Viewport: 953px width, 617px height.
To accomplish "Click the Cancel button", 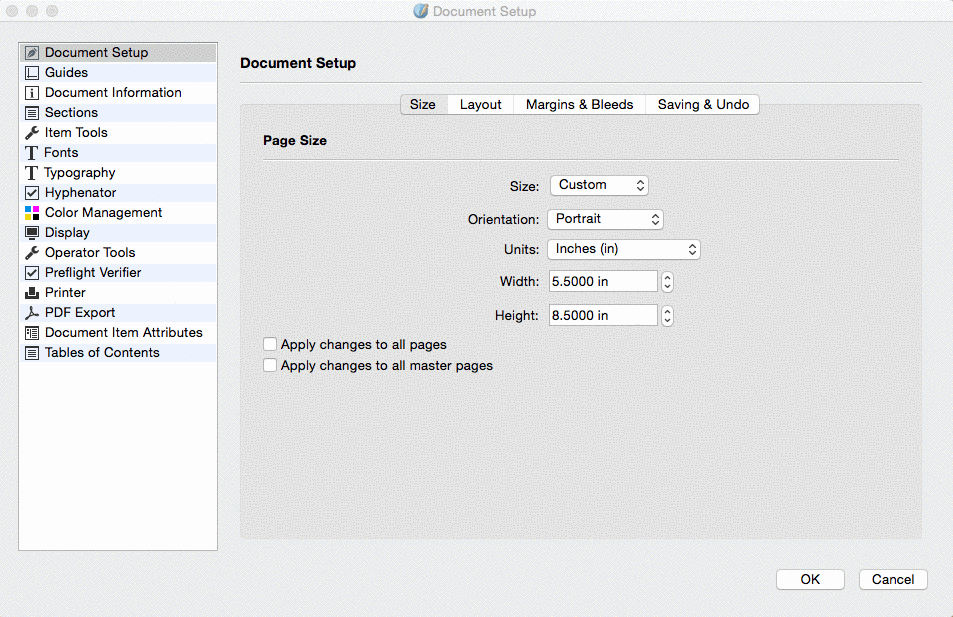I will click(892, 579).
